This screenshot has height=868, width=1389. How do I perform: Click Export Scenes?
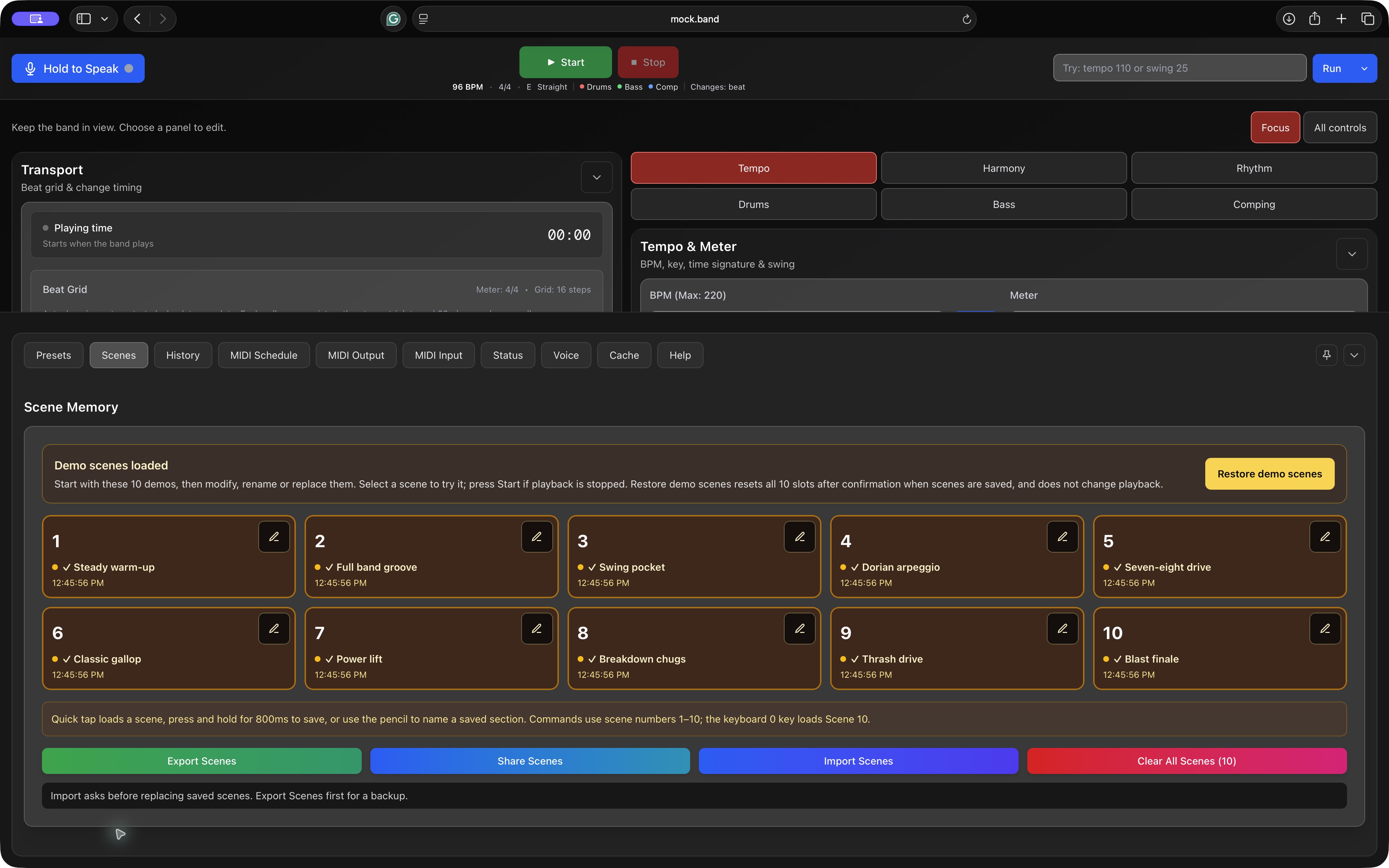tap(201, 761)
